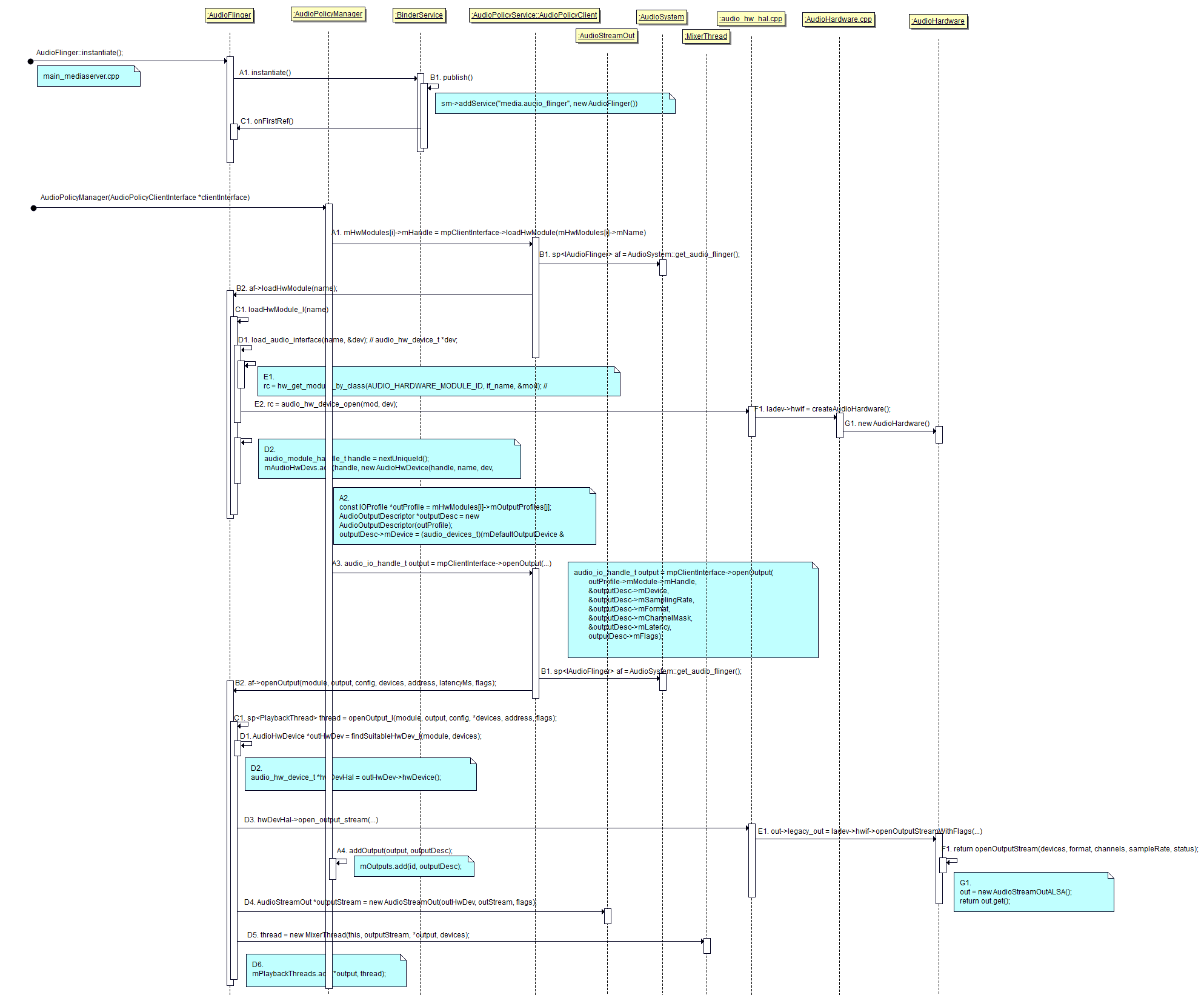Click the :MixerThread object header

[x=706, y=36]
